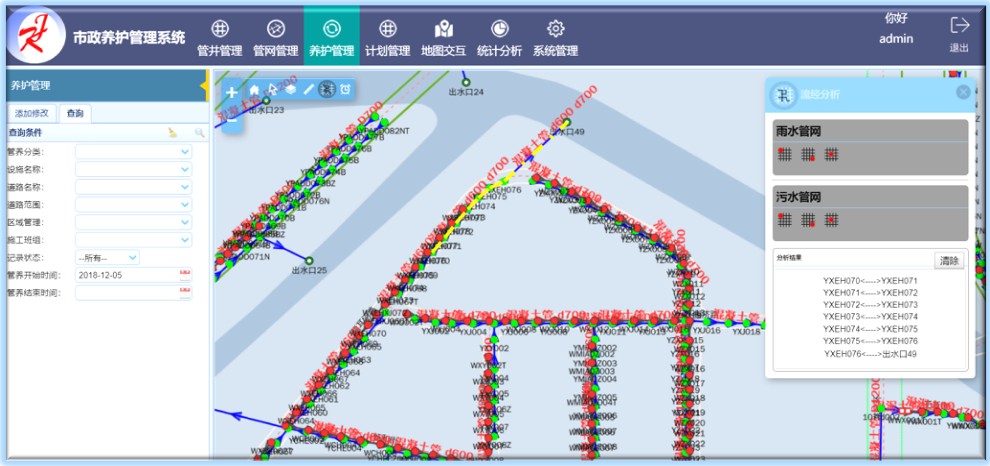Click the broom clear icon in 查询条件 header

point(173,132)
